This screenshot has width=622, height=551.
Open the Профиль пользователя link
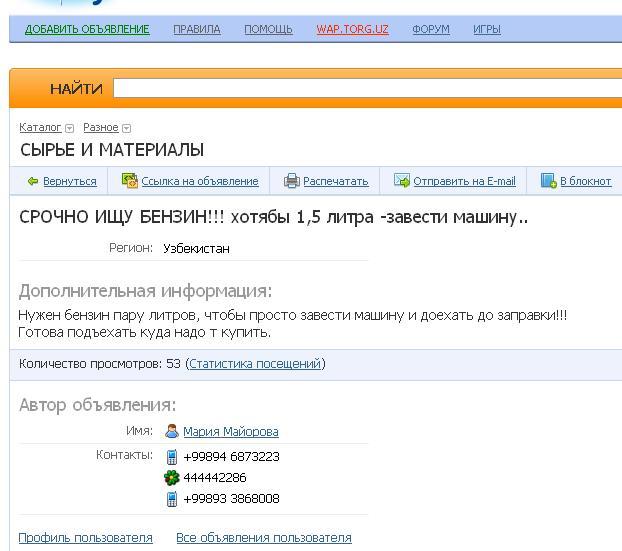85,538
